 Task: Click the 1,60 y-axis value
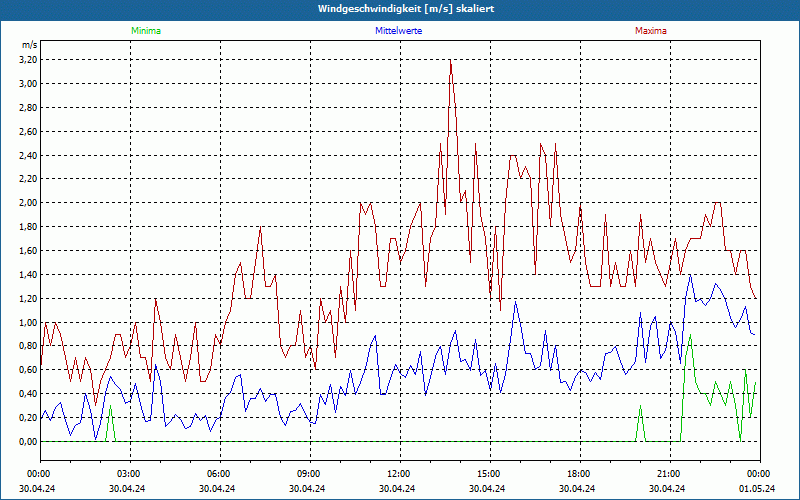pos(28,251)
